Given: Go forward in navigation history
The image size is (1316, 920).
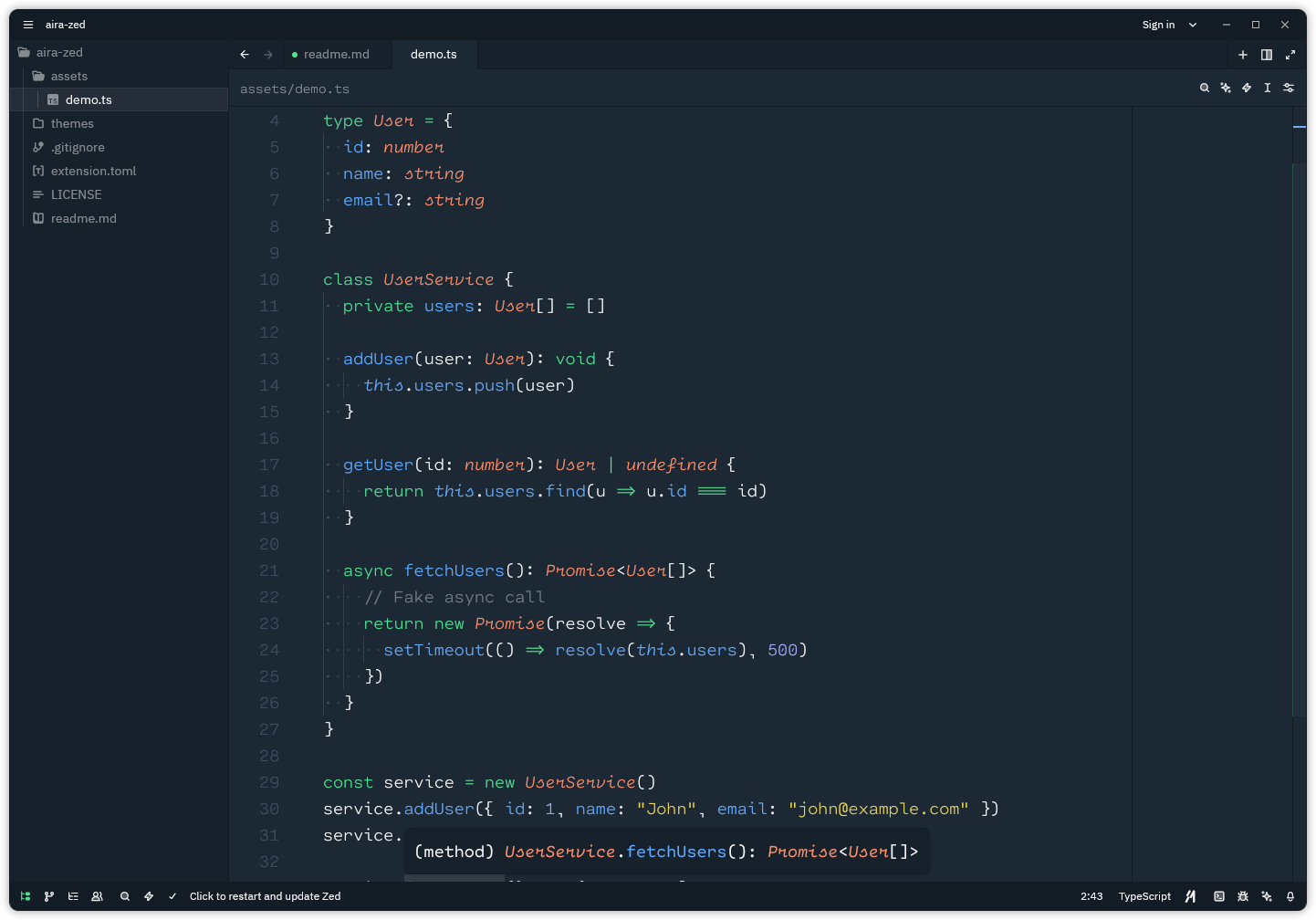Looking at the screenshot, I should tap(268, 55).
